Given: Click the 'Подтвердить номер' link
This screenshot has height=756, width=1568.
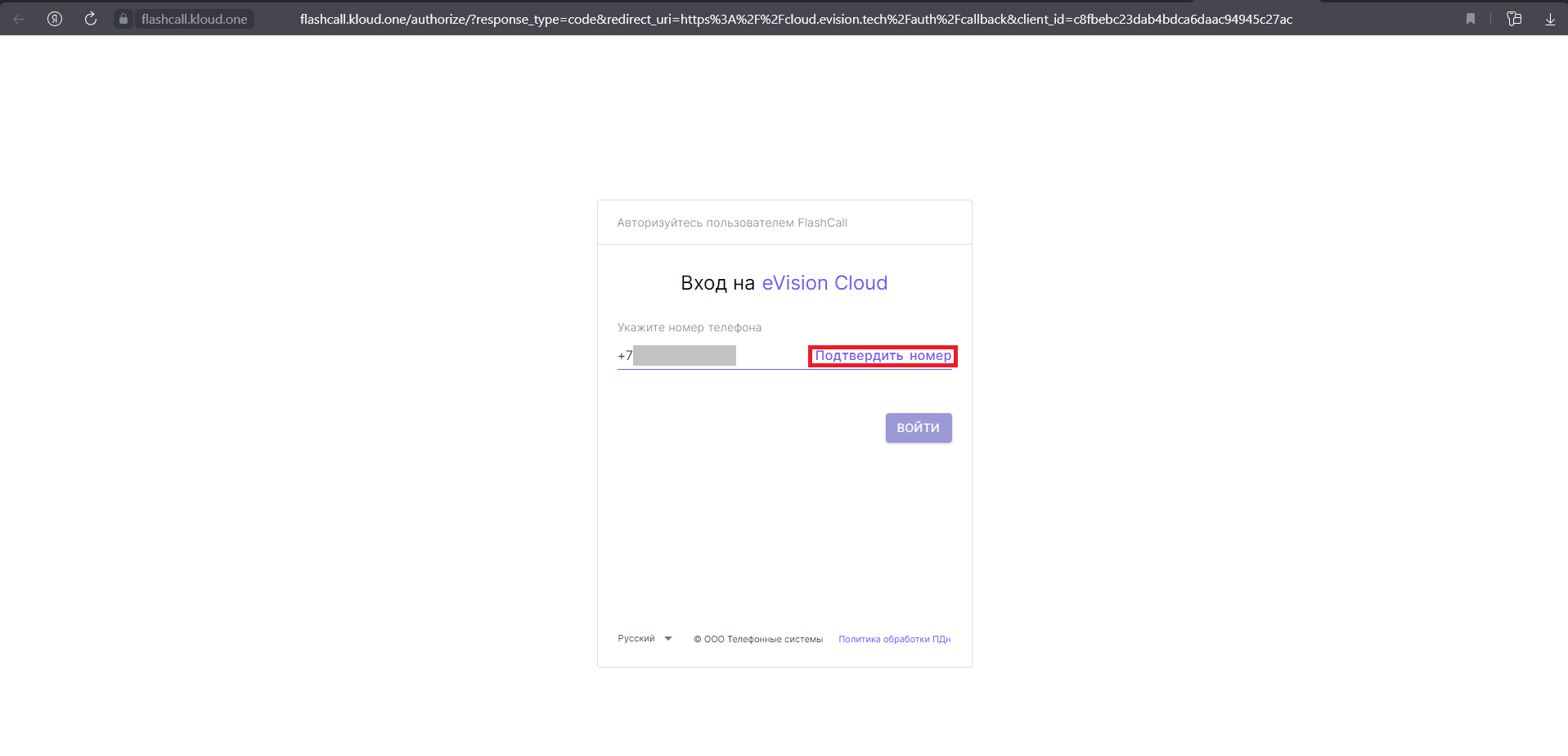Looking at the screenshot, I should [883, 356].
